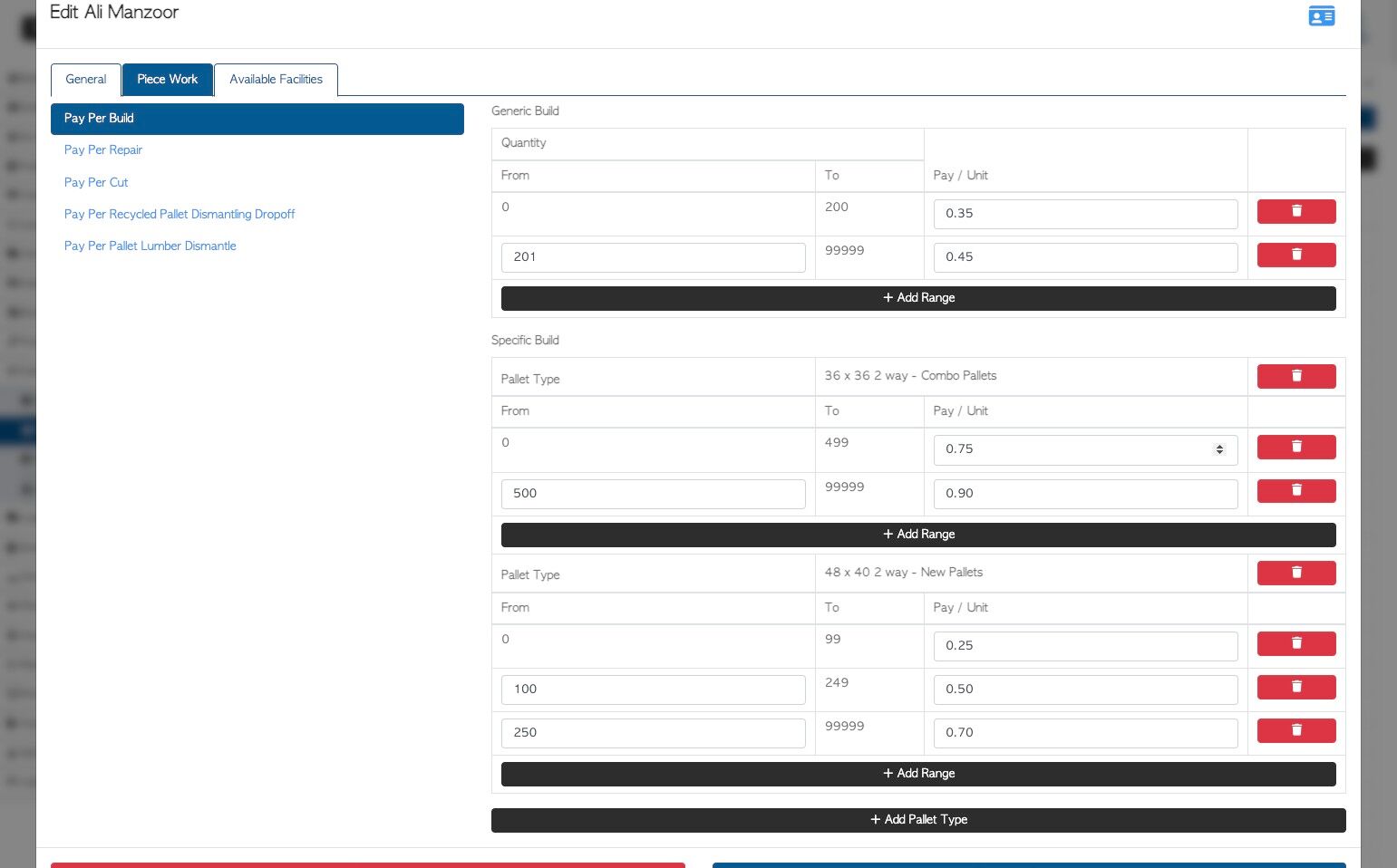
Task: Switch to the General tab
Action: [x=86, y=80]
